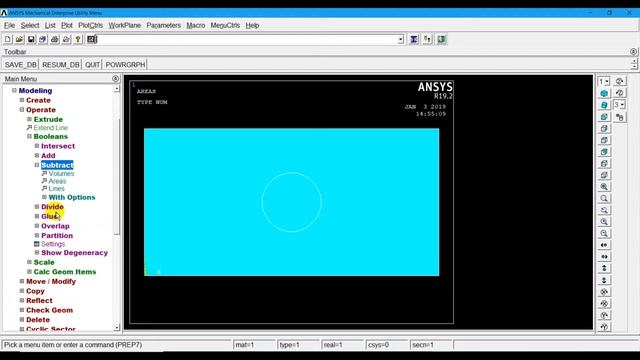This screenshot has width=640, height=360.
Task: Click the Dynamic Model Mode icon
Action: pos(620,117)
